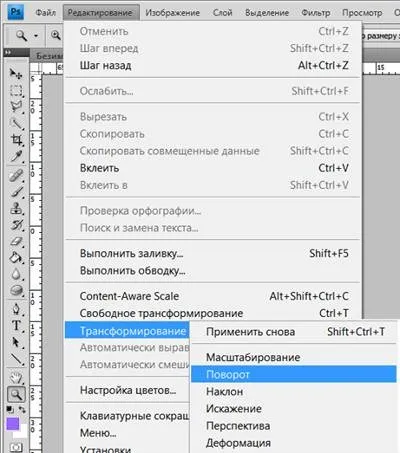Choose Поворот in the submenu
This screenshot has width=400, height=453.
pyautogui.click(x=294, y=374)
